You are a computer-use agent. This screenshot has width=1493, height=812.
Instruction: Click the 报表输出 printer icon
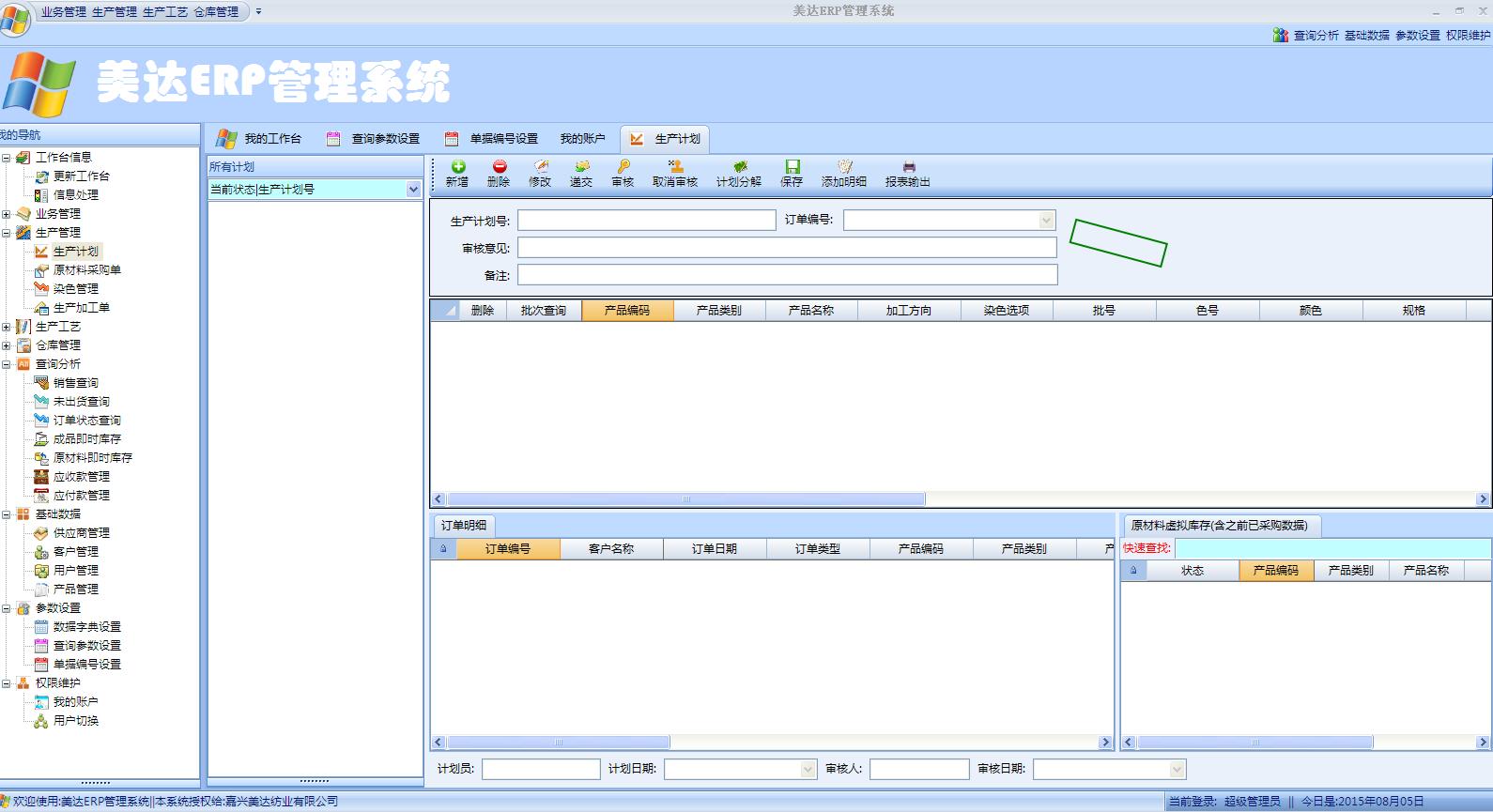pyautogui.click(x=907, y=167)
